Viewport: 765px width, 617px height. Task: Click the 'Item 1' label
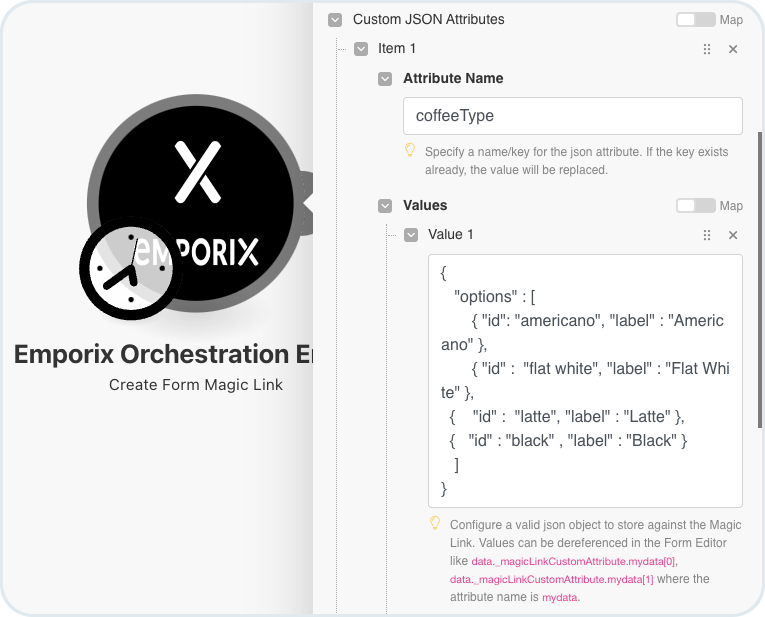(x=397, y=49)
